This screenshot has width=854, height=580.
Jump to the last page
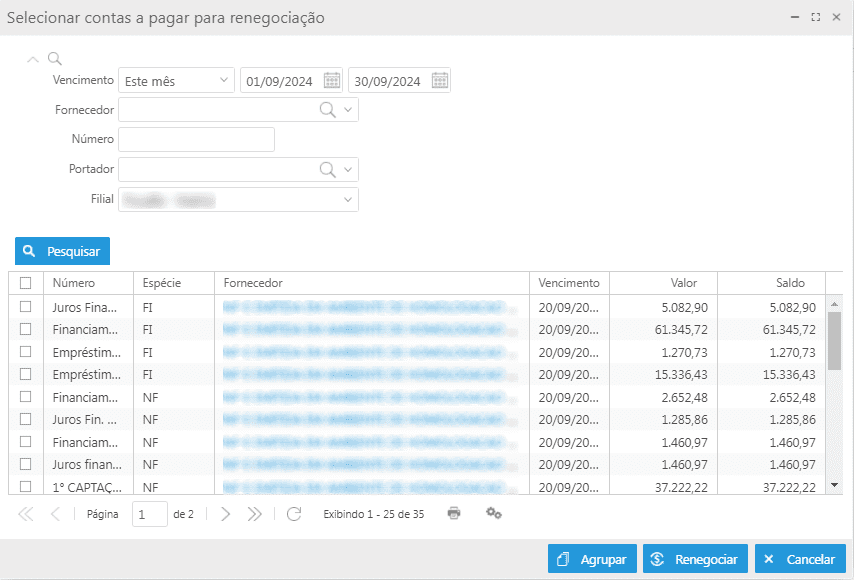(255, 514)
